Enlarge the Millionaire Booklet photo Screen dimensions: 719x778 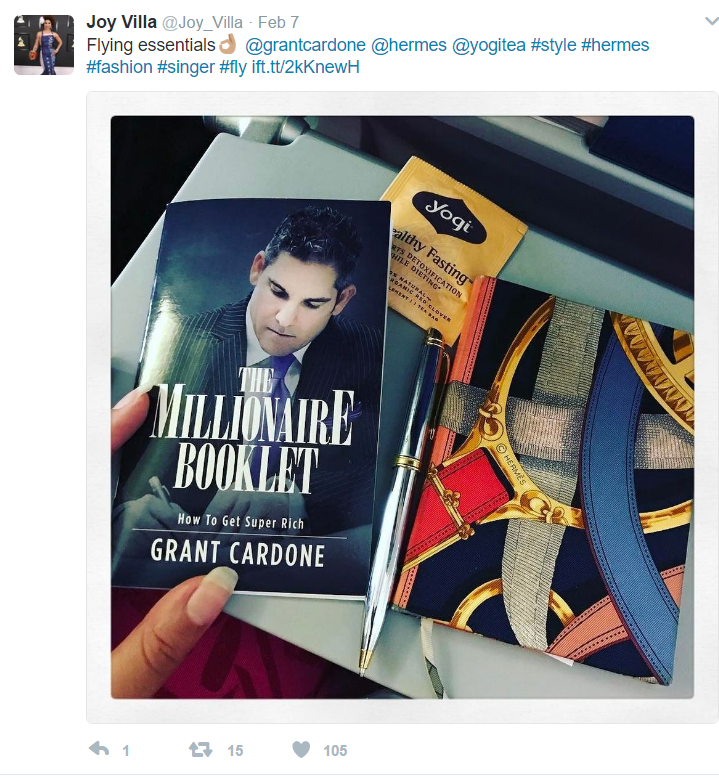point(402,407)
